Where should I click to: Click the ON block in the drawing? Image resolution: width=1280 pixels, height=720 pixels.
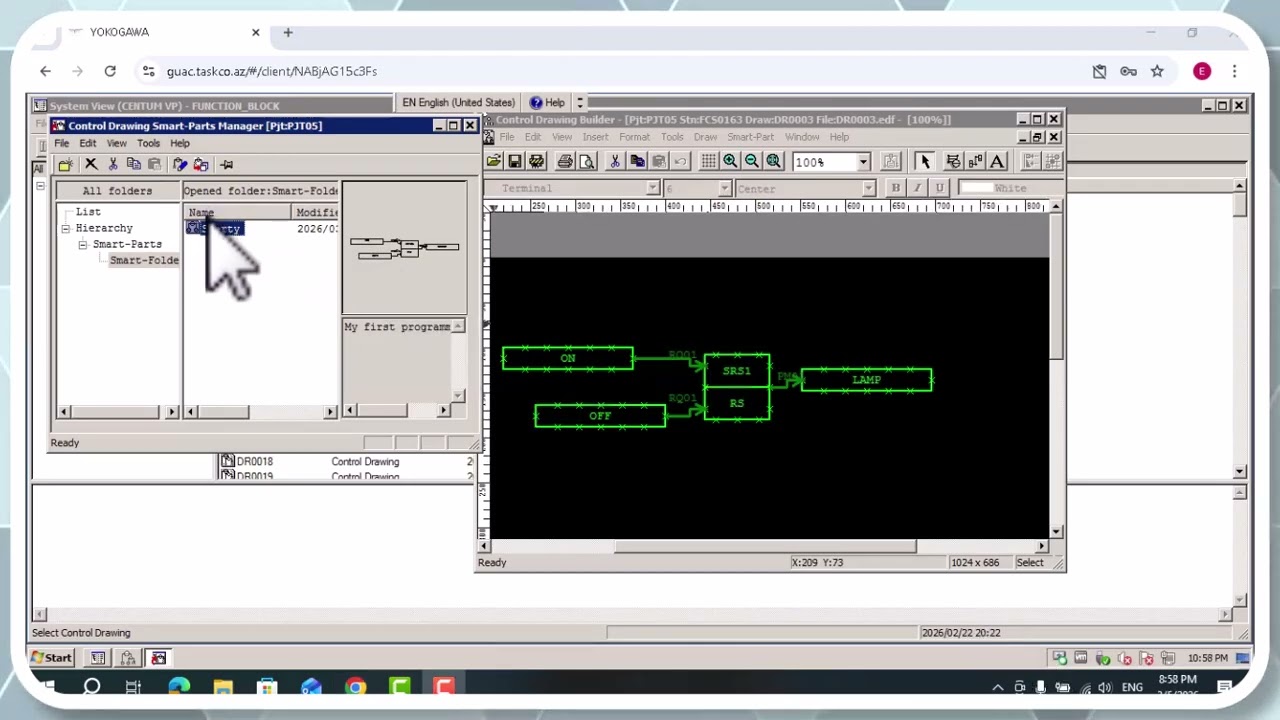tap(567, 358)
